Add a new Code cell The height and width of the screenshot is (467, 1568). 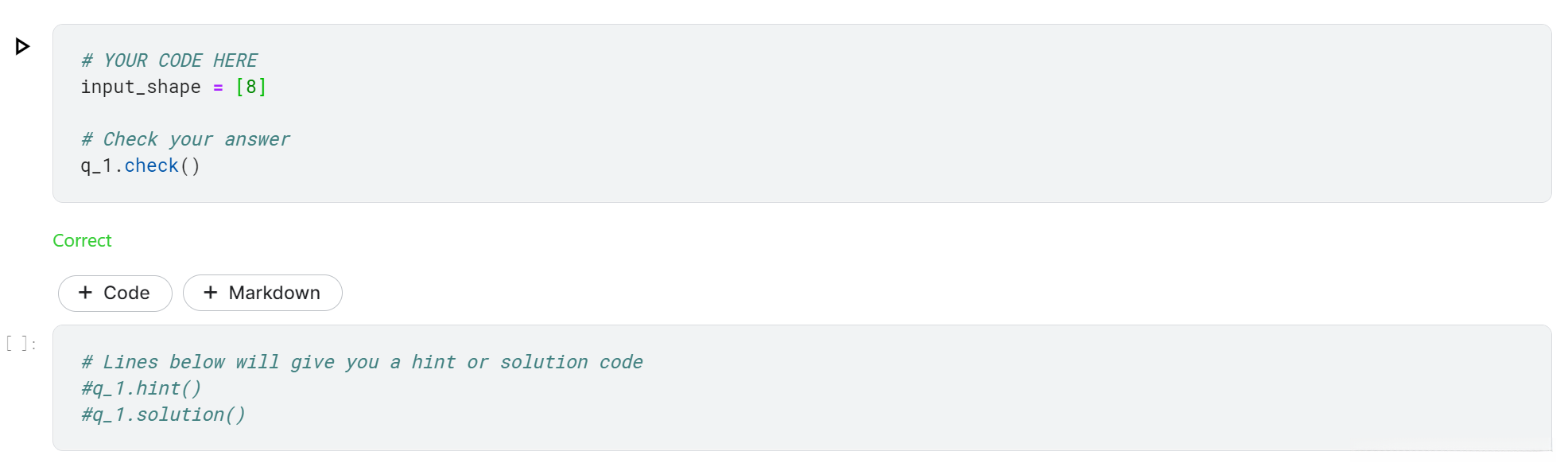pos(115,294)
